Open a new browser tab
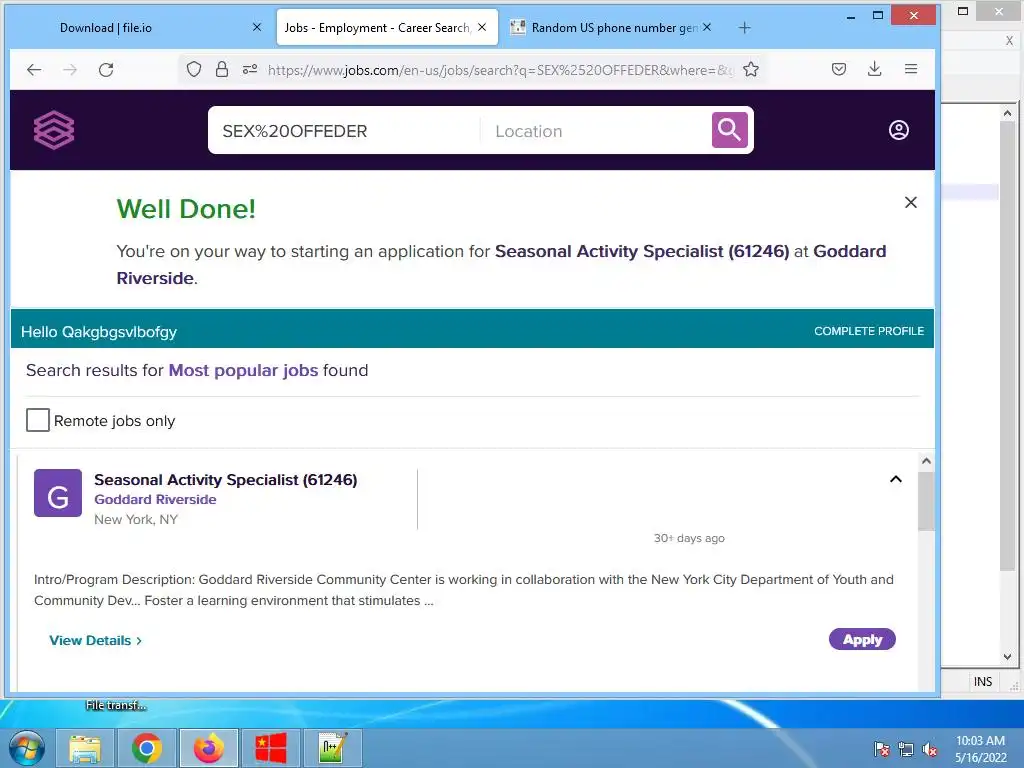 [x=744, y=27]
